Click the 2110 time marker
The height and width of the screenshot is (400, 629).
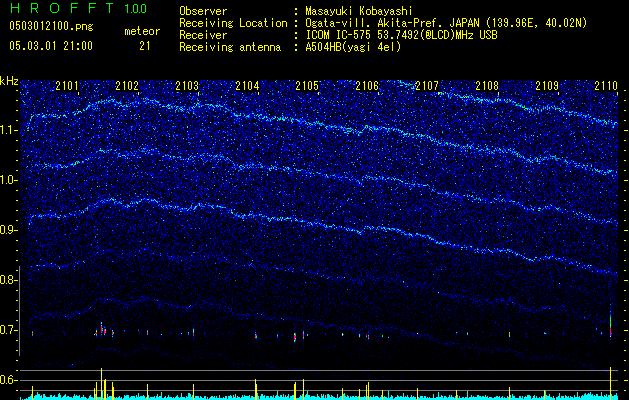point(606,87)
